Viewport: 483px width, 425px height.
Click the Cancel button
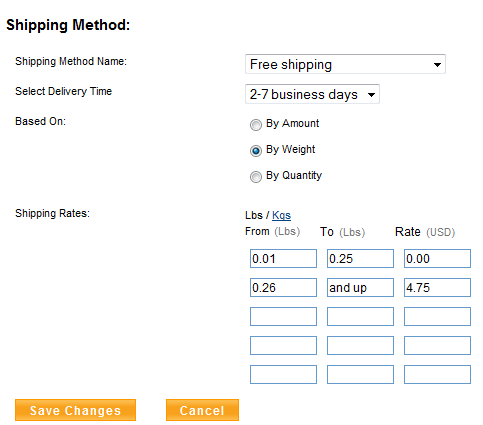[202, 410]
